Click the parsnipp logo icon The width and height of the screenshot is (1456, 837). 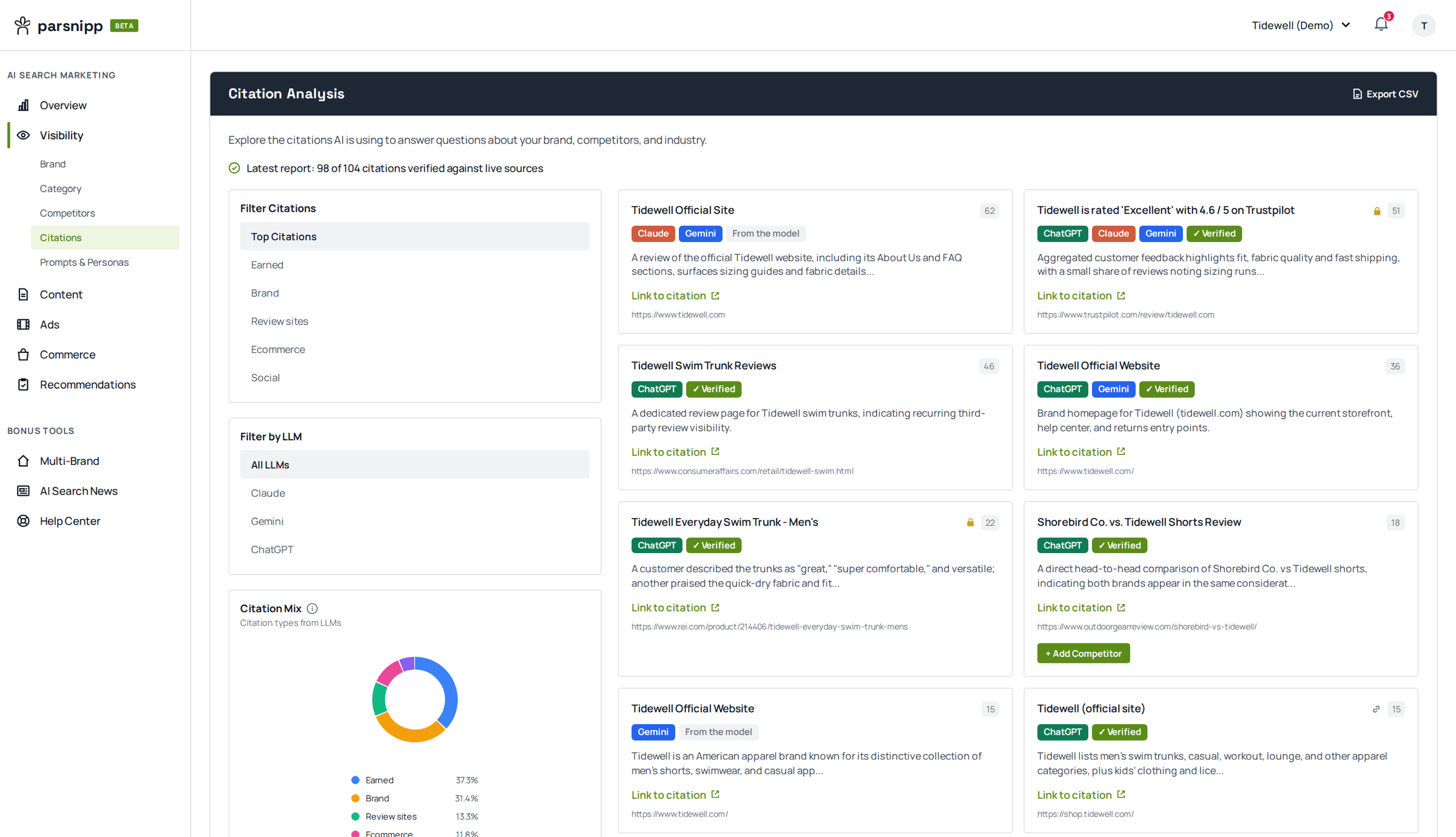click(22, 25)
